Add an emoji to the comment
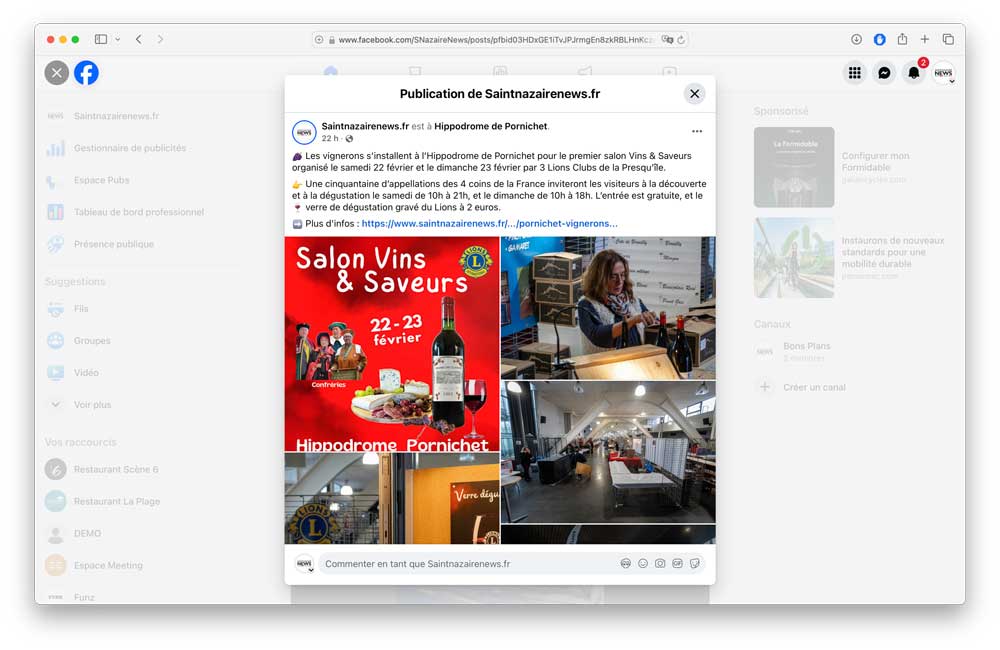Screen dimensions: 1000x650 pos(643,563)
